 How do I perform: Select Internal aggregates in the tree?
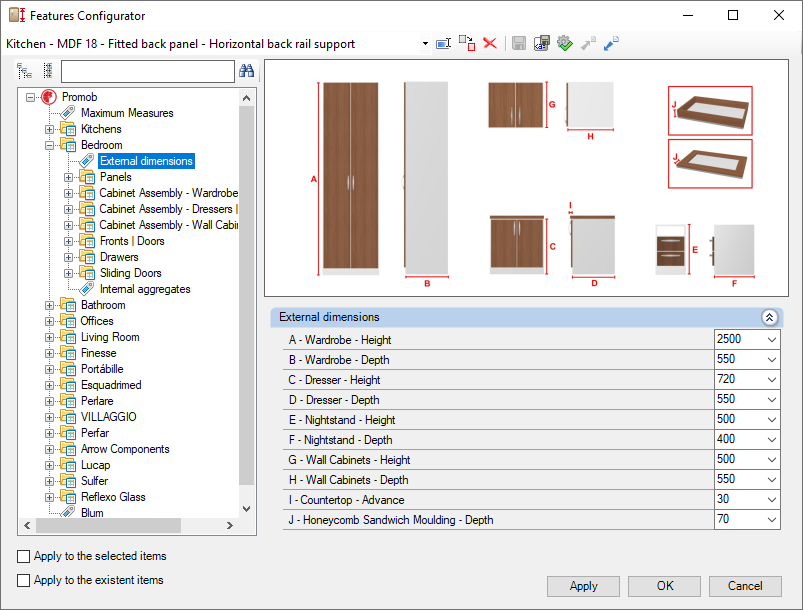145,289
